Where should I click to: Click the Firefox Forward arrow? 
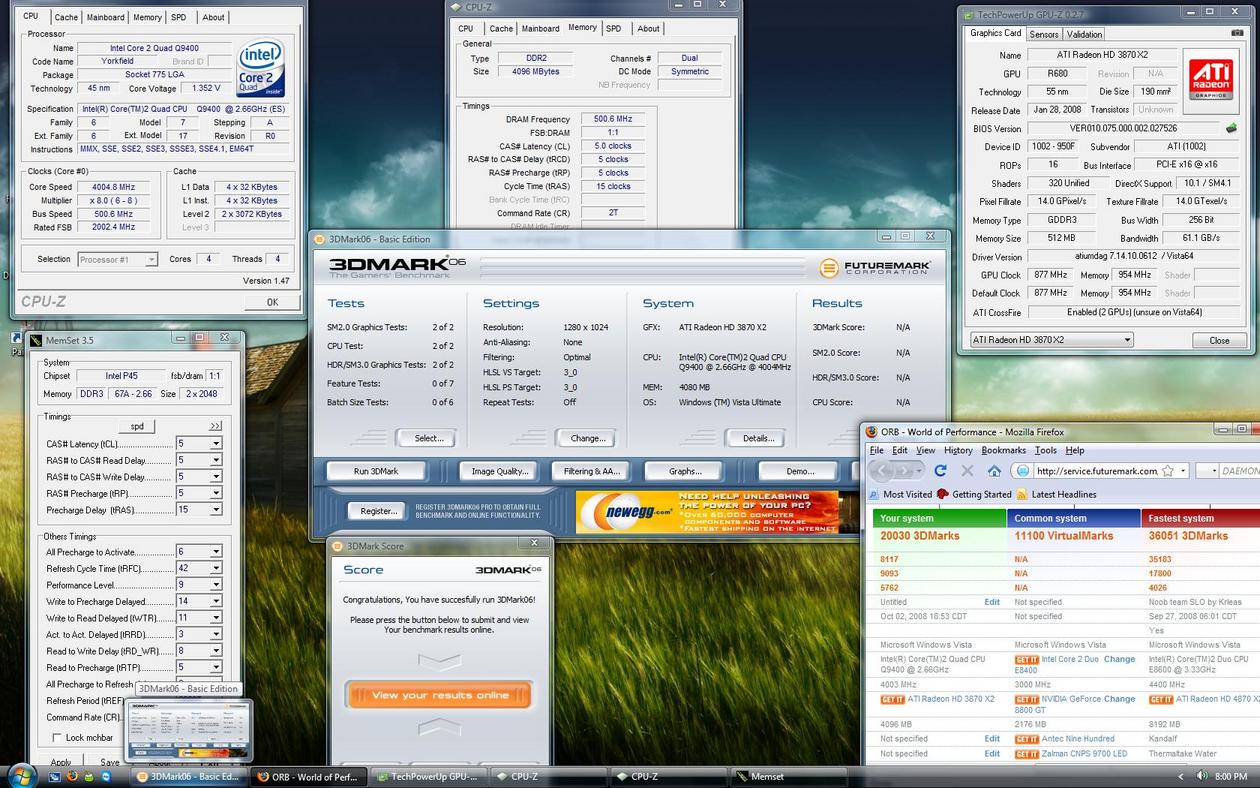click(x=906, y=470)
